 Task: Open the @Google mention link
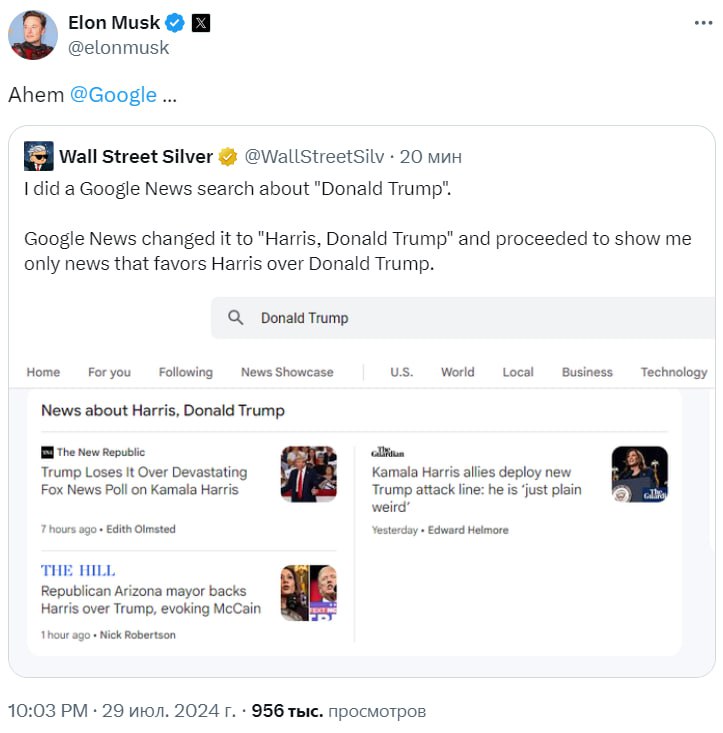[113, 95]
